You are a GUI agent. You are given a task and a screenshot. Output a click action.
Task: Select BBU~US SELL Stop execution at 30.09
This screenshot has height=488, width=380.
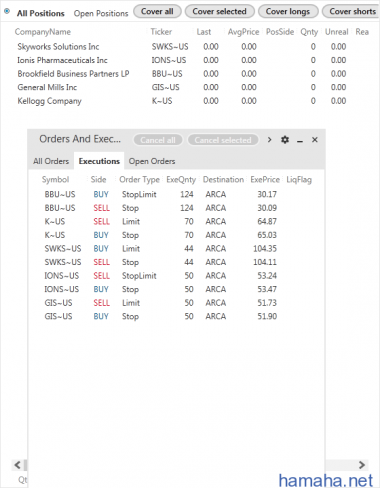click(x=177, y=208)
